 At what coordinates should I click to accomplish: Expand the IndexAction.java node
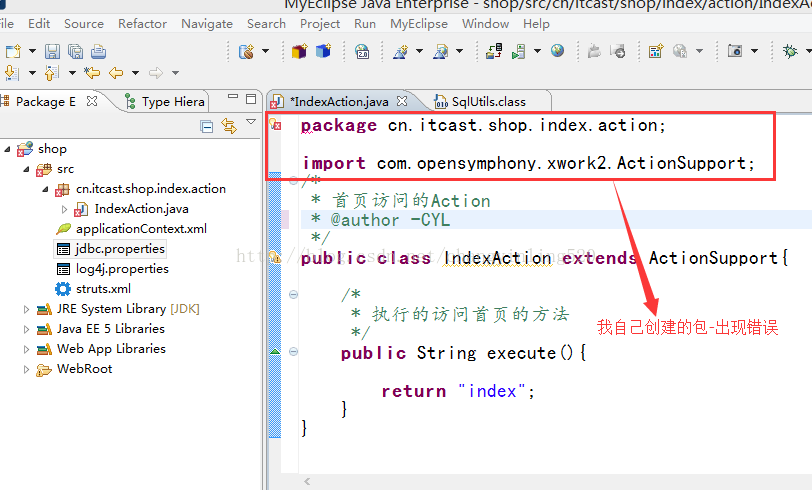pyautogui.click(x=65, y=209)
